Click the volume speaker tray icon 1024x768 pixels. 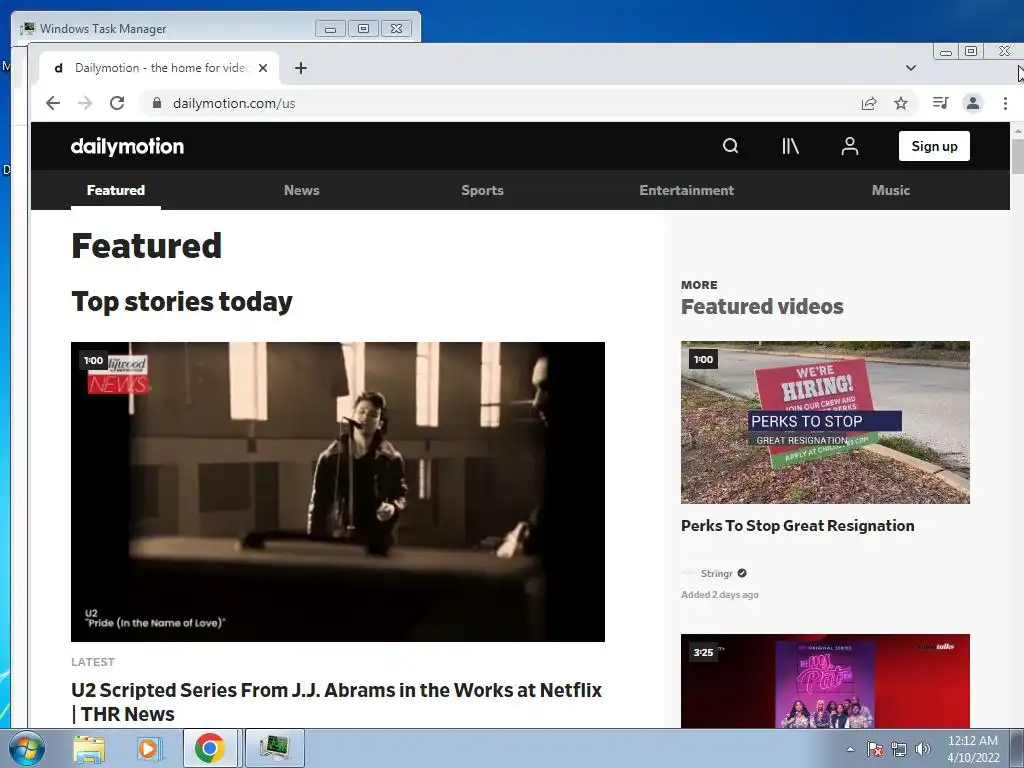tap(923, 749)
